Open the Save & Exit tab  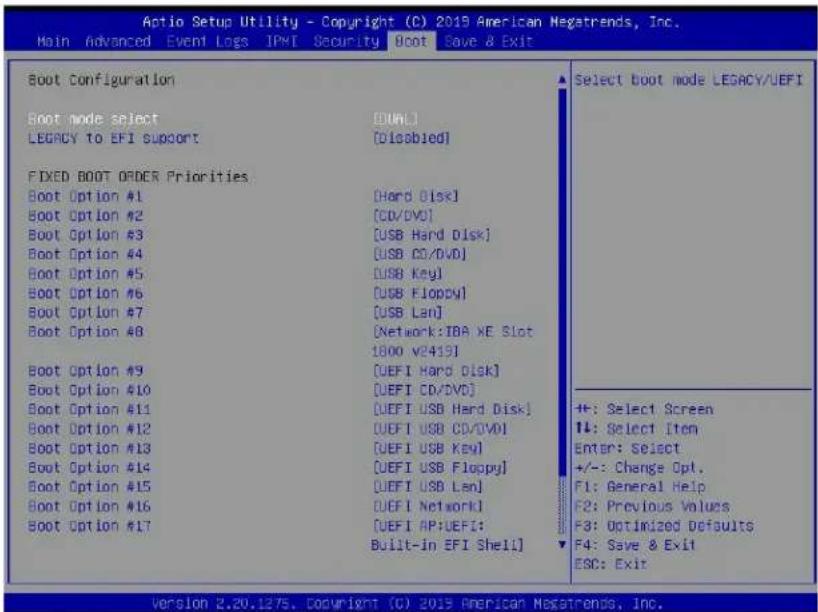(488, 41)
